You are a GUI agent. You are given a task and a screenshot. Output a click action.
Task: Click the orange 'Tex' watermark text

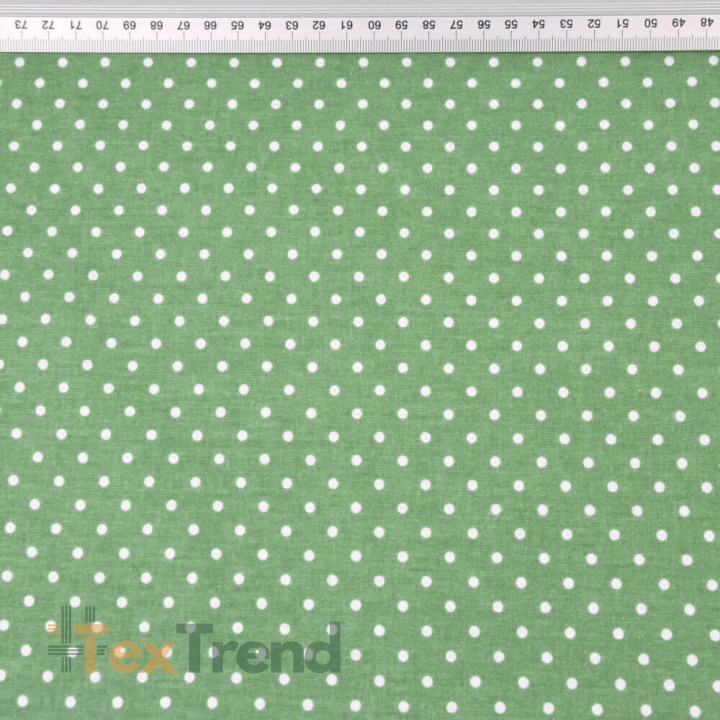tap(124, 648)
